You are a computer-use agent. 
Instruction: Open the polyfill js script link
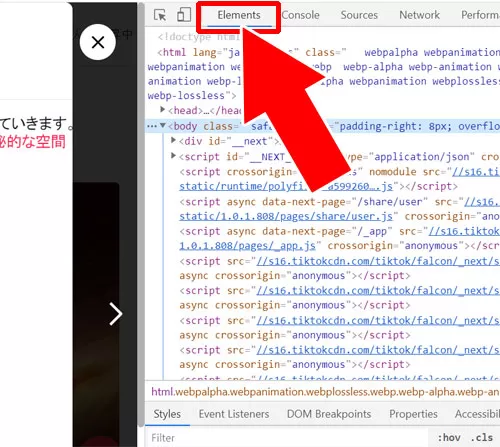coord(286,186)
